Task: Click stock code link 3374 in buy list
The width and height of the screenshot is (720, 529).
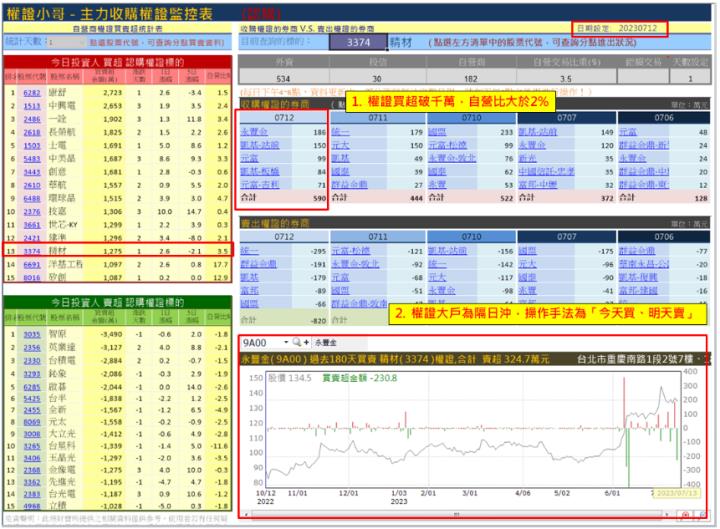Action: [x=32, y=251]
